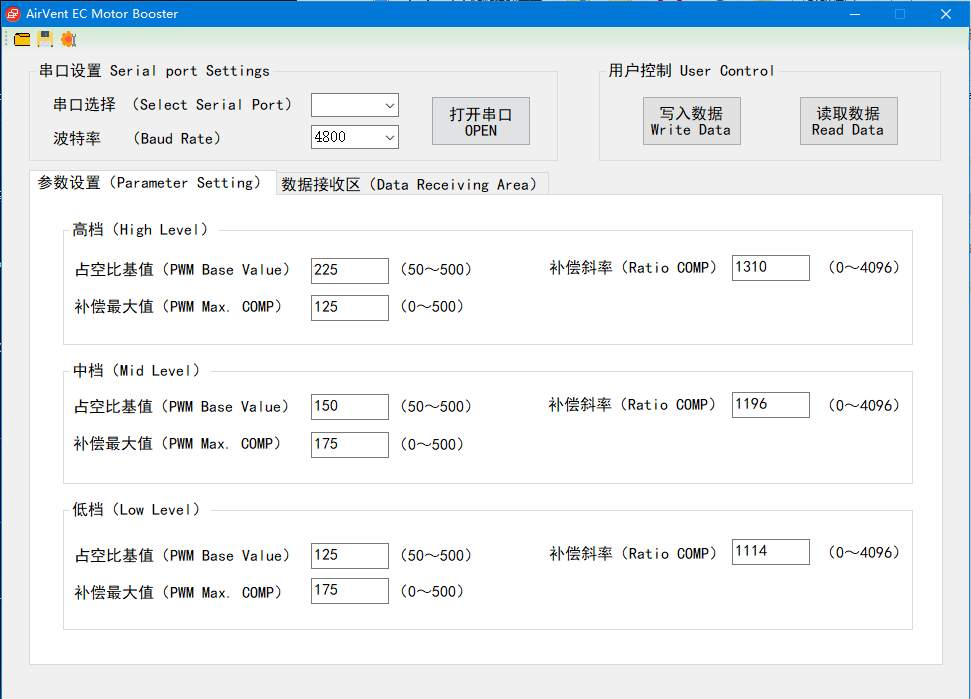Select Mid Level PWM Base Value field
971x699 pixels.
click(349, 406)
